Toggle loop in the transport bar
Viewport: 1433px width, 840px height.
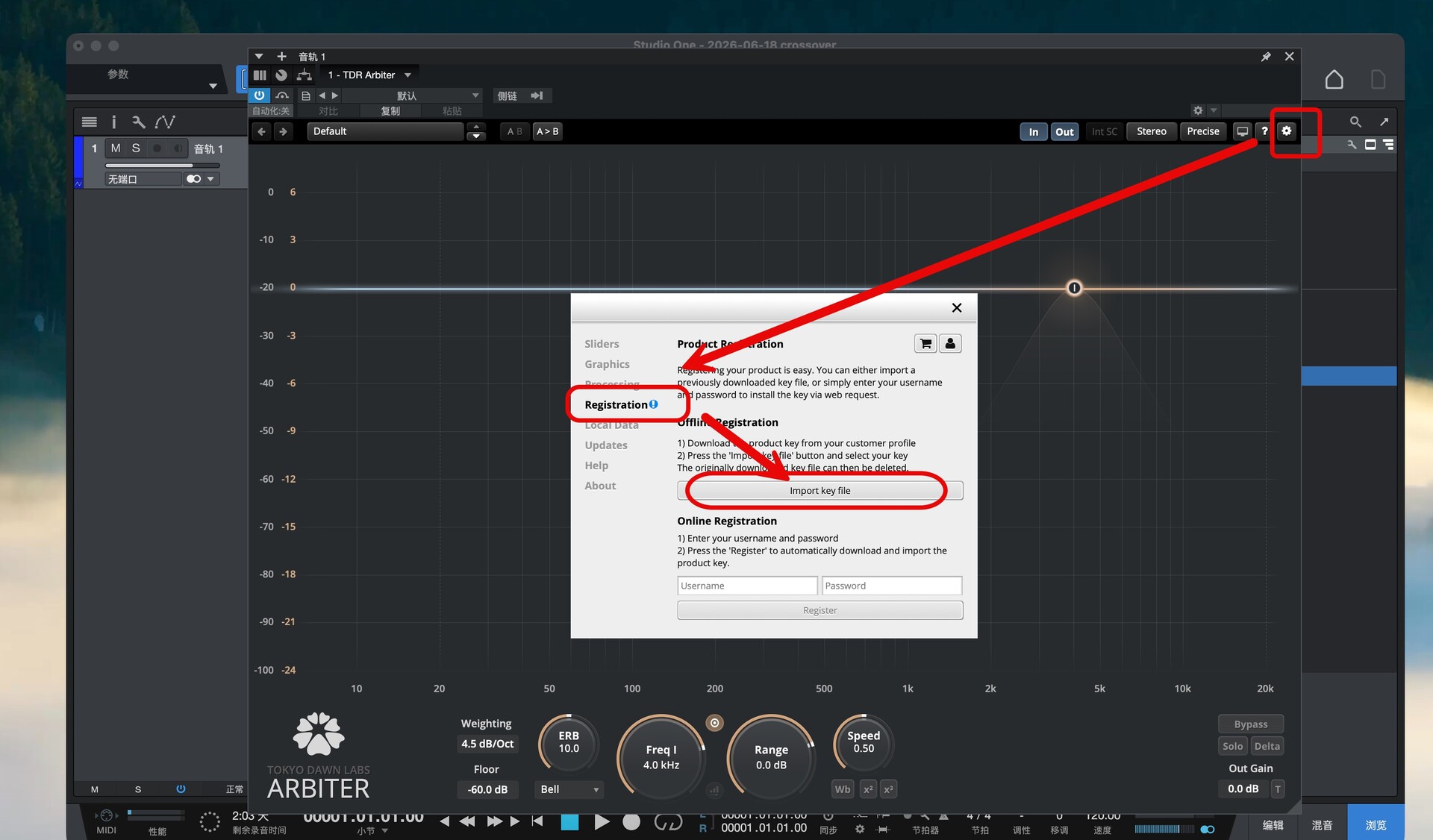(x=668, y=822)
